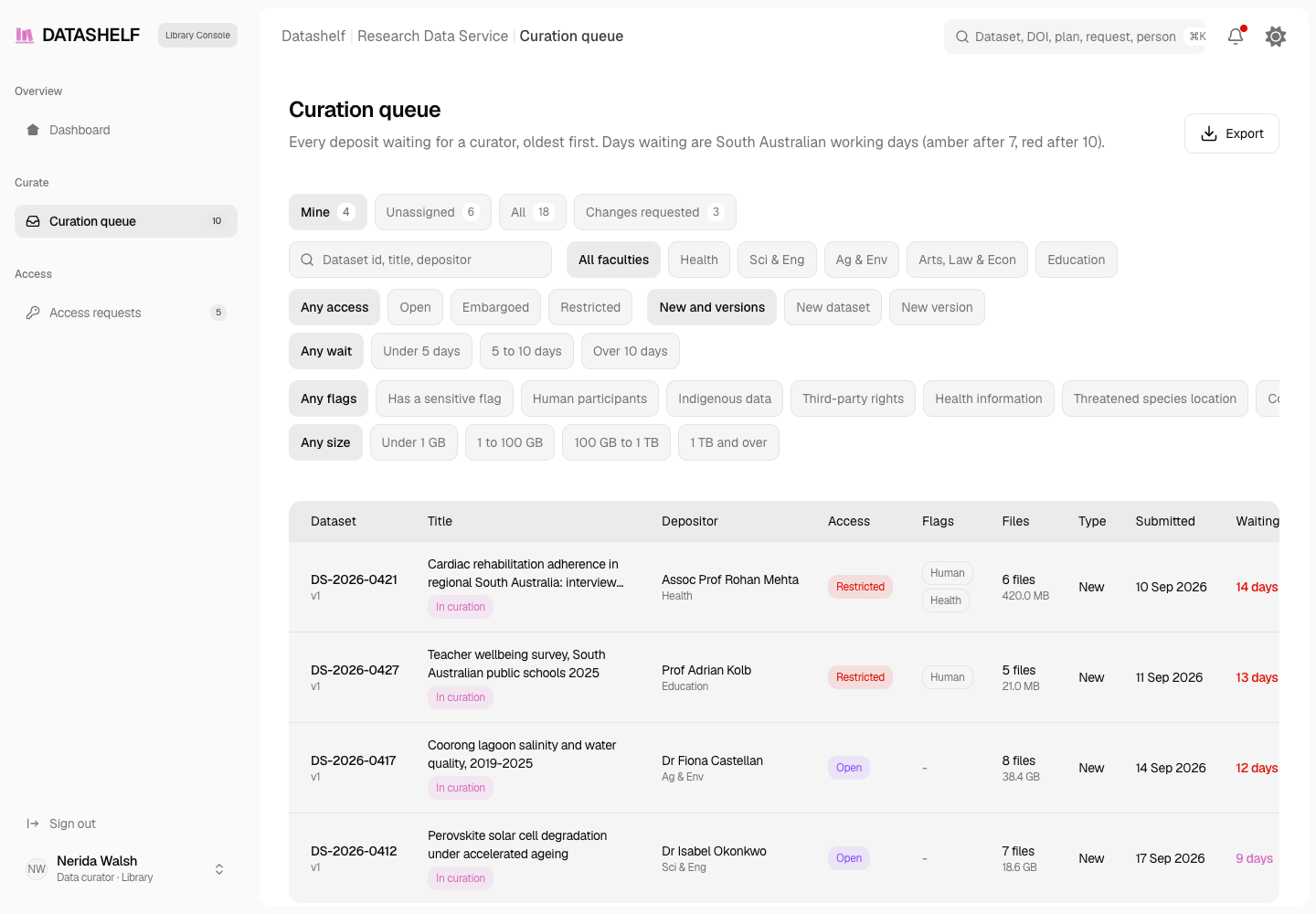Click the Library Console badge

click(197, 36)
